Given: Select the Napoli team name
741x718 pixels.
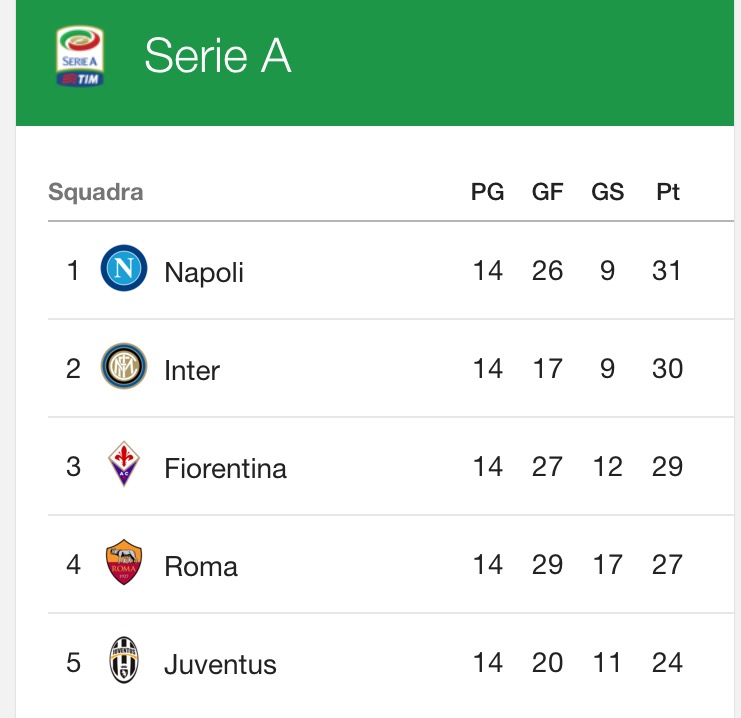Looking at the screenshot, I should (x=204, y=272).
